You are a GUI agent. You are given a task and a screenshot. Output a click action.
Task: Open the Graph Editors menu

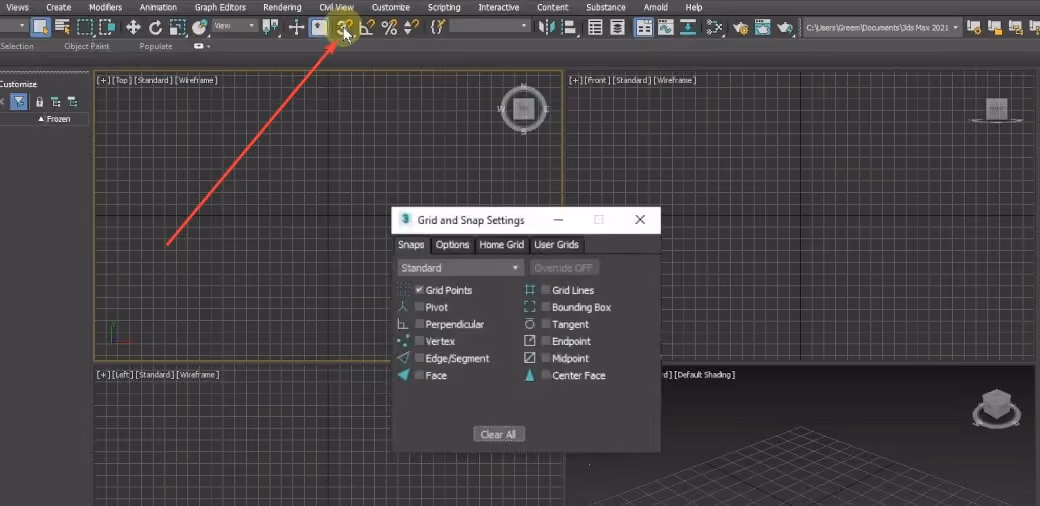coord(220,7)
